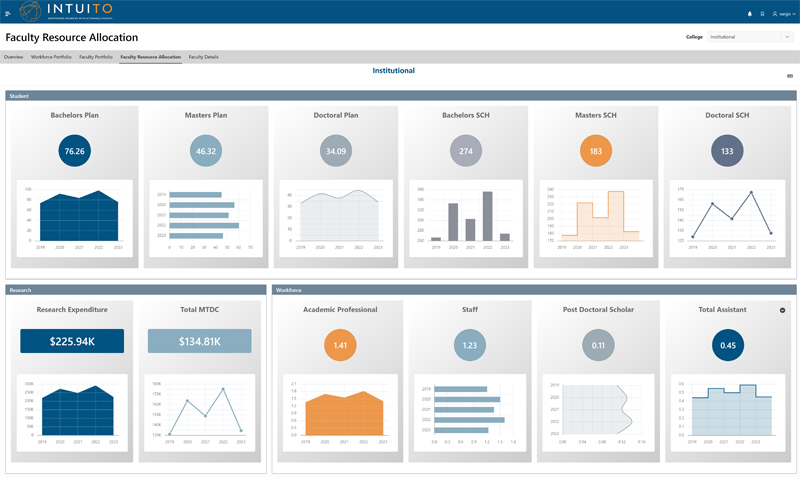This screenshot has height=478, width=800.
Task: Switch to the Faculty Details tab
Action: click(204, 57)
